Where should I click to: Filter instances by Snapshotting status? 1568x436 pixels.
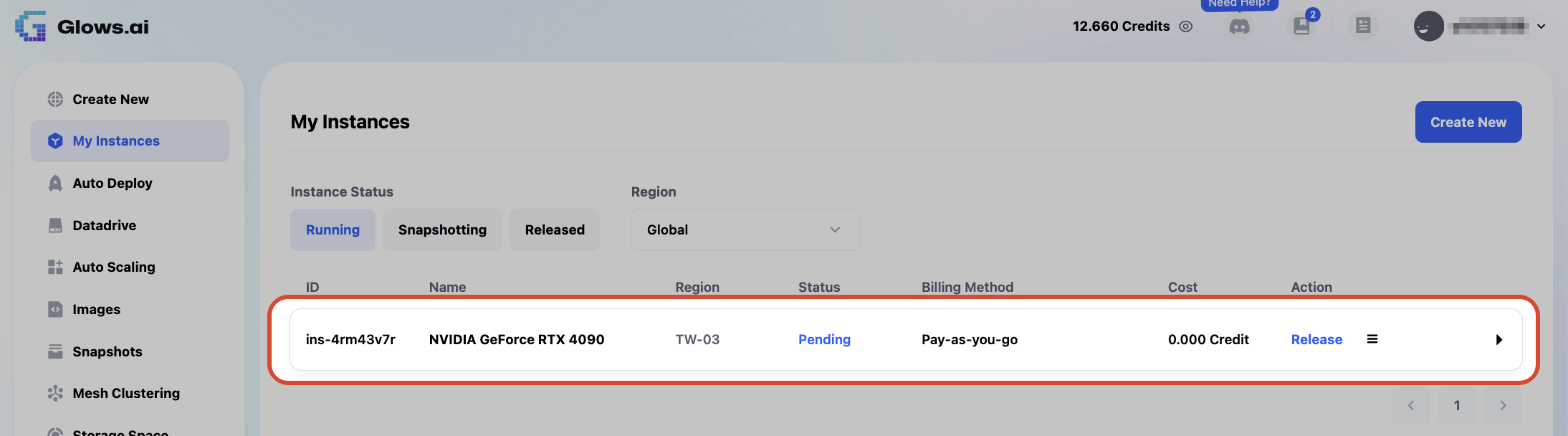coord(442,229)
